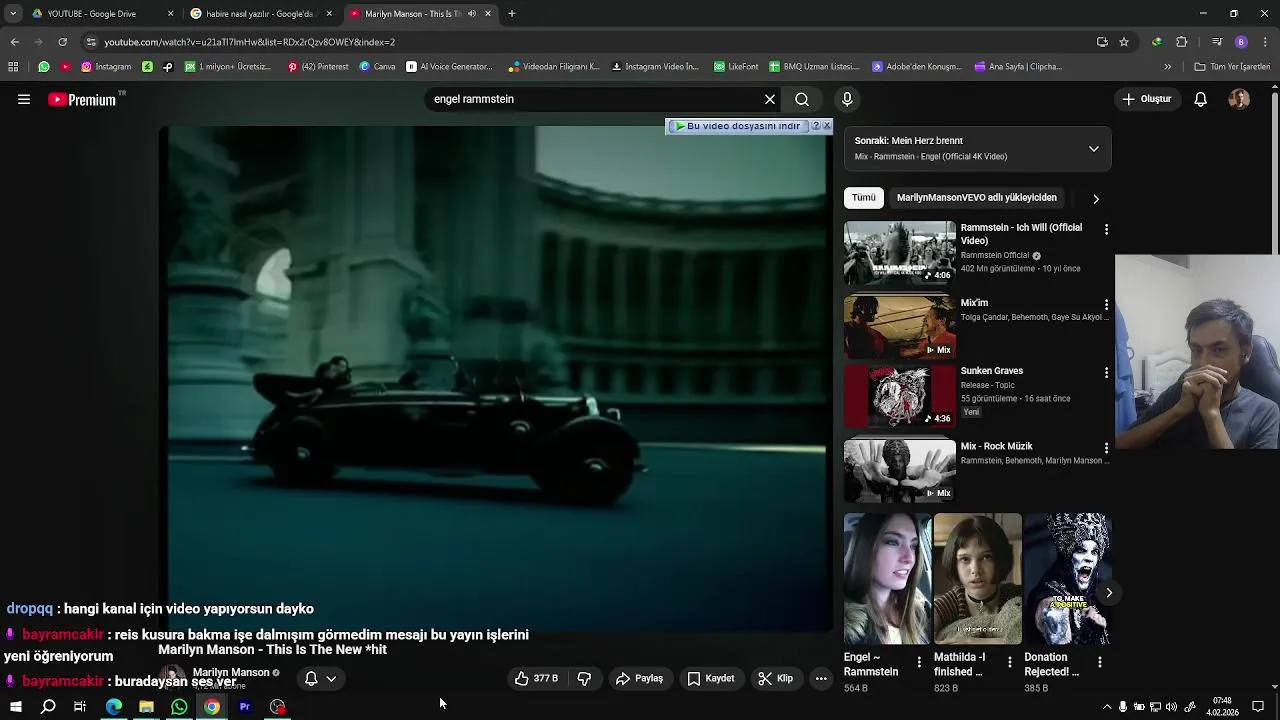Clear the search box with X icon
Viewport: 1280px width, 720px height.
coord(770,99)
